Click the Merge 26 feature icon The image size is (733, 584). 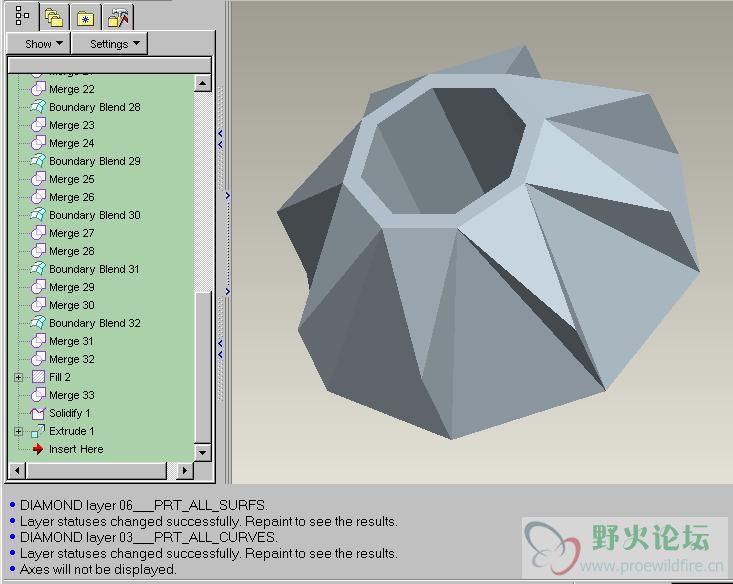[38, 197]
